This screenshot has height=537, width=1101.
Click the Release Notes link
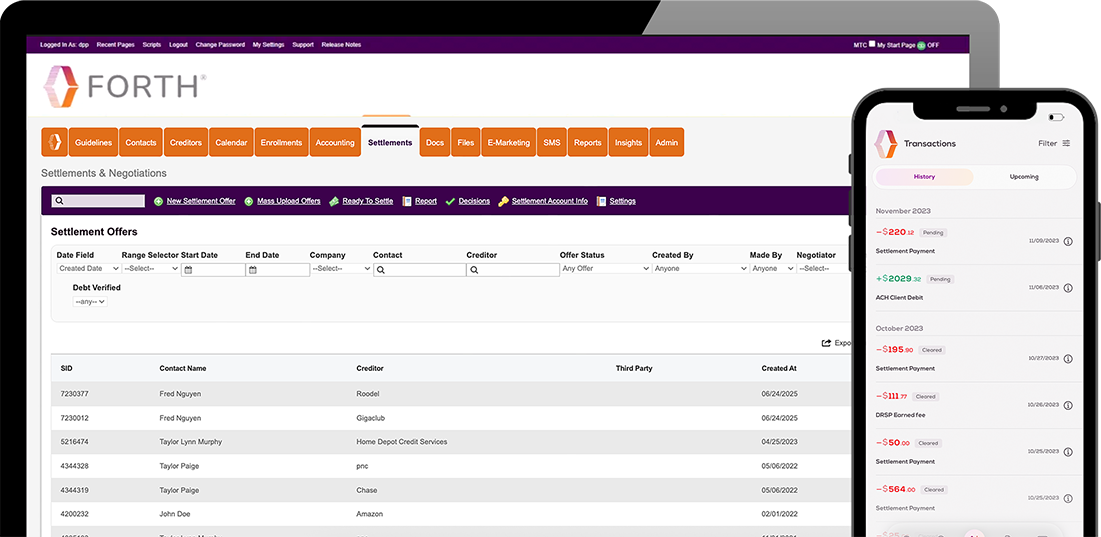(341, 45)
